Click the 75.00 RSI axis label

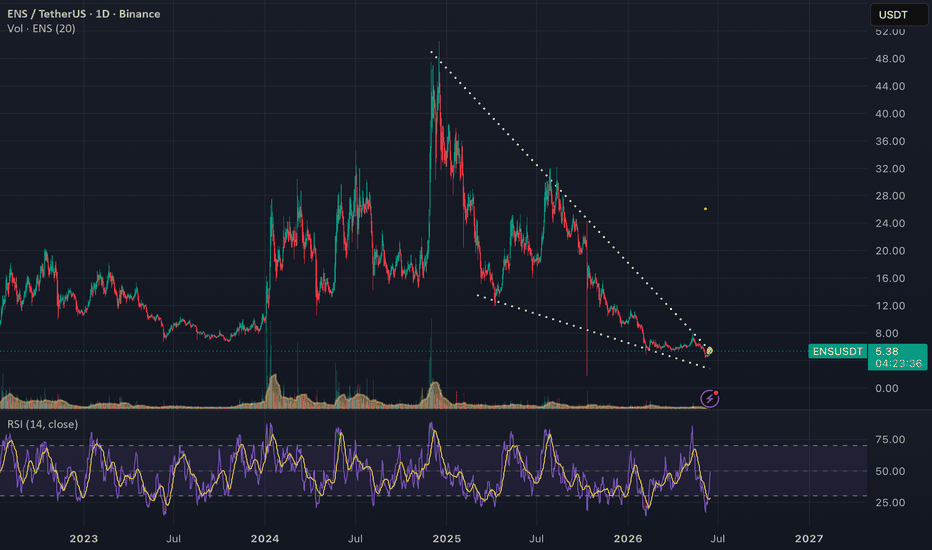point(890,439)
